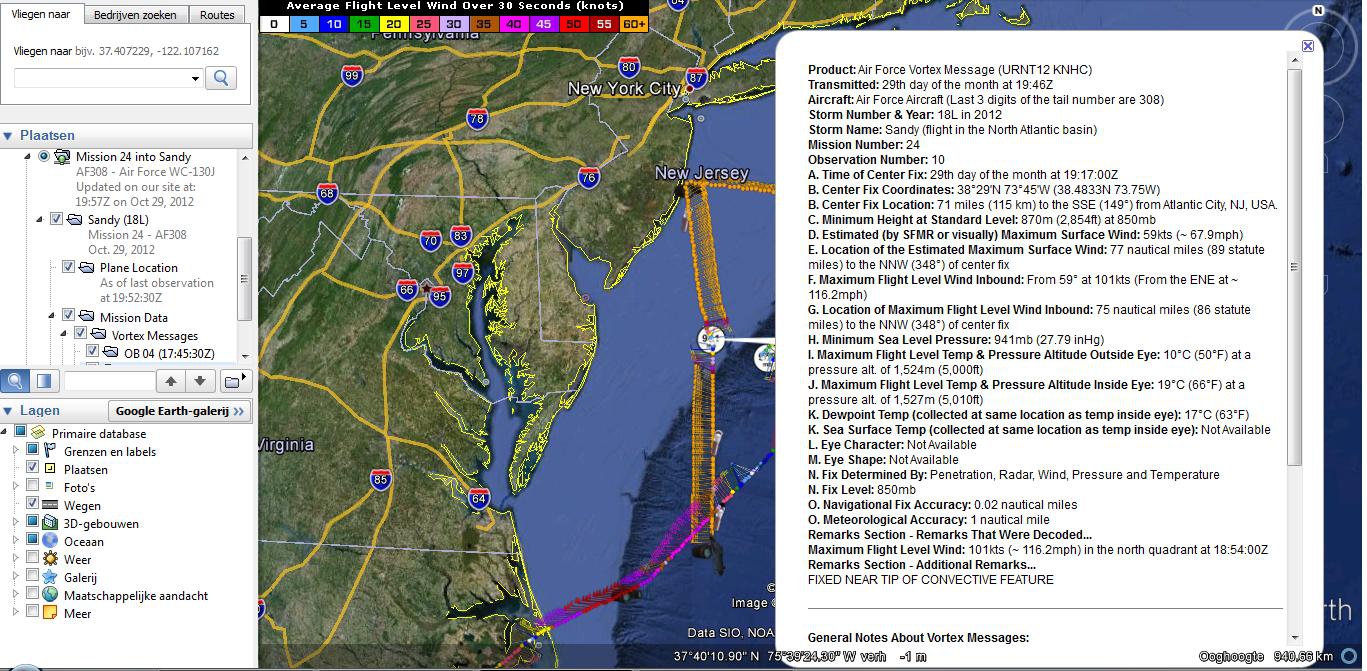This screenshot has height=671, width=1367.
Task: Click the folder icon next to OB 04
Action: [x=111, y=352]
